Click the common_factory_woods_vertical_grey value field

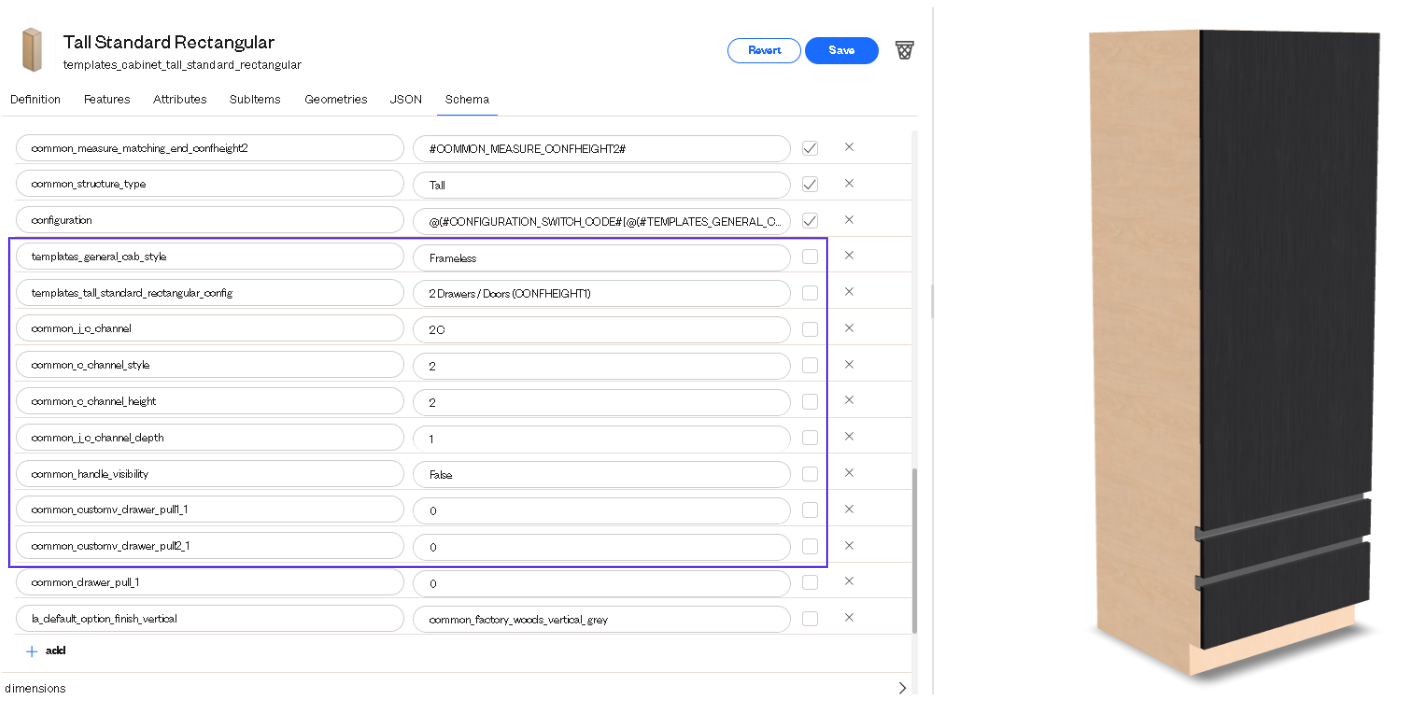602,619
